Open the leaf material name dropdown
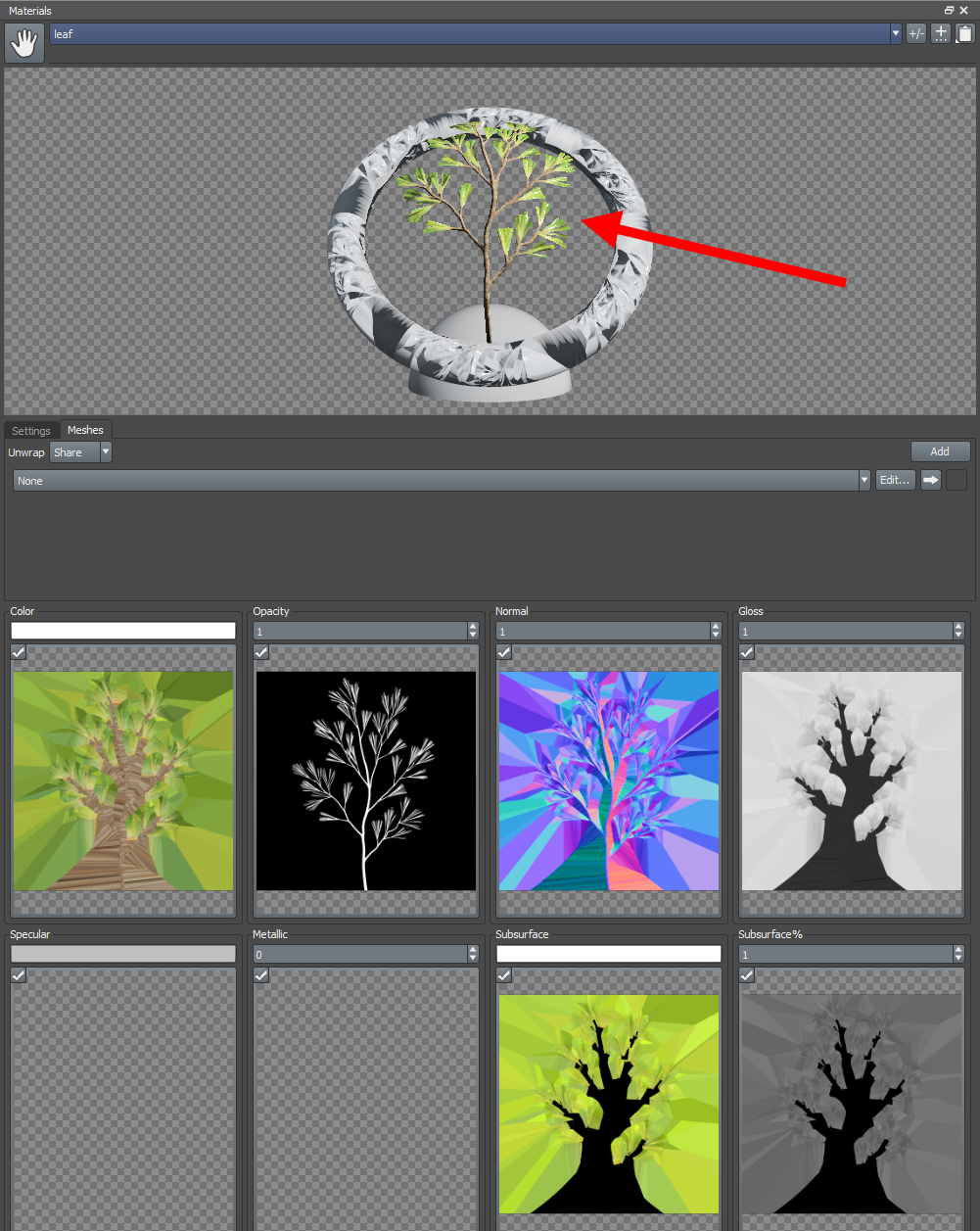Screen dimensions: 980x1231 point(896,33)
